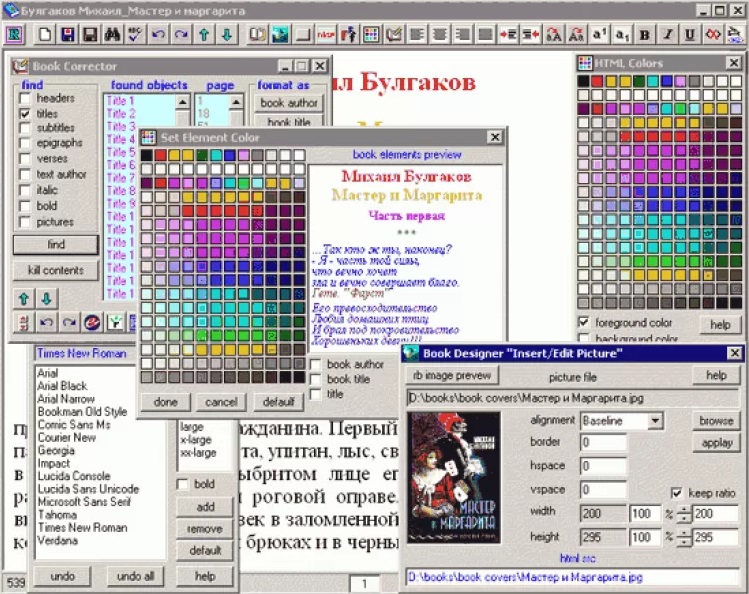Click the browse button for picture file
The image size is (749, 594).
[x=716, y=421]
